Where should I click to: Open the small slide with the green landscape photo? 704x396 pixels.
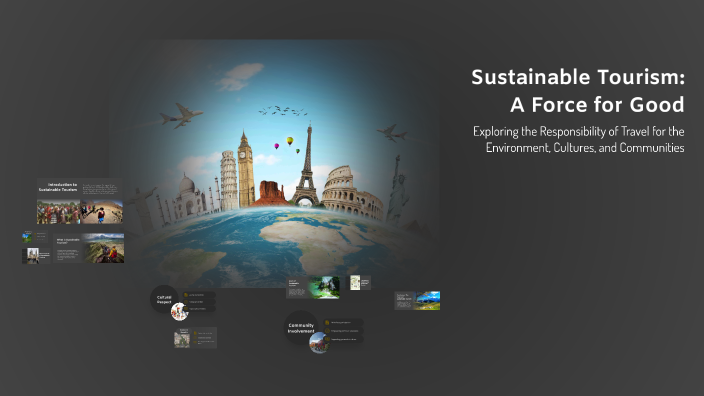(35, 237)
